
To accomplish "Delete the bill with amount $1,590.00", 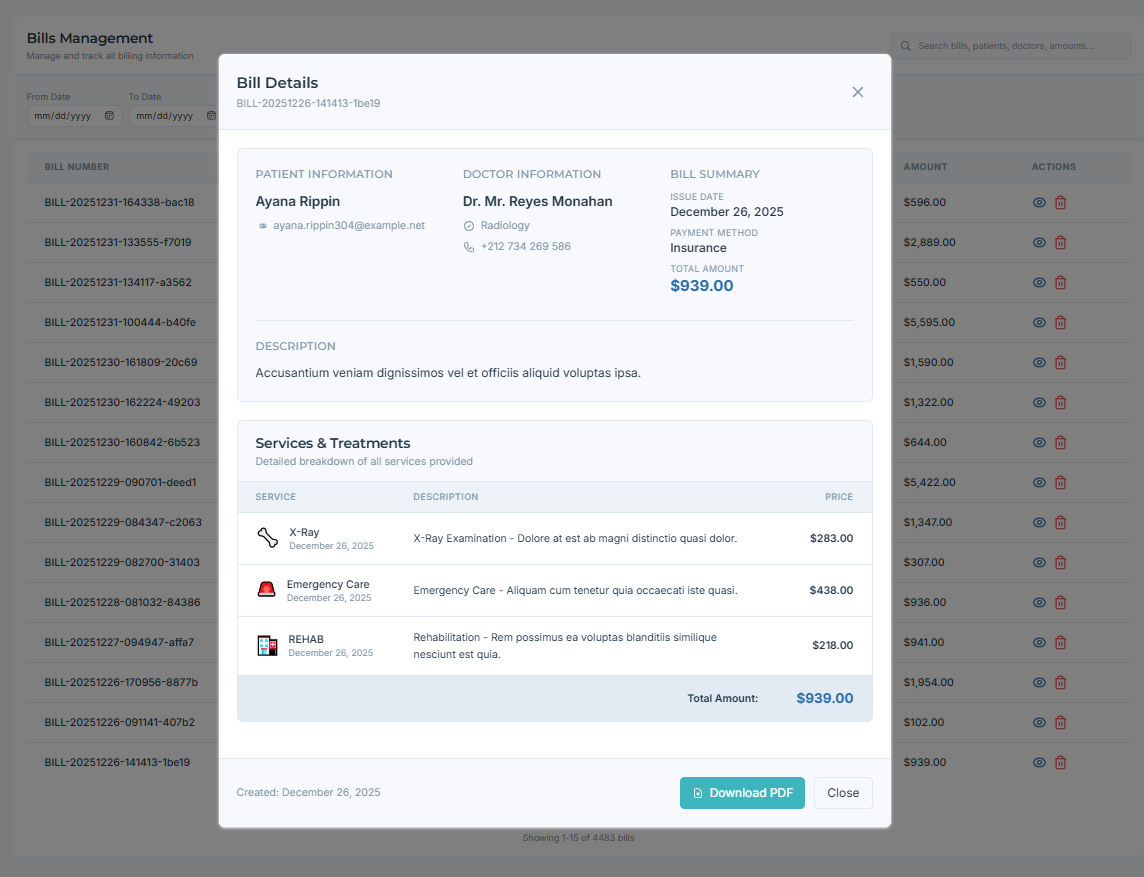I will pos(1061,363).
